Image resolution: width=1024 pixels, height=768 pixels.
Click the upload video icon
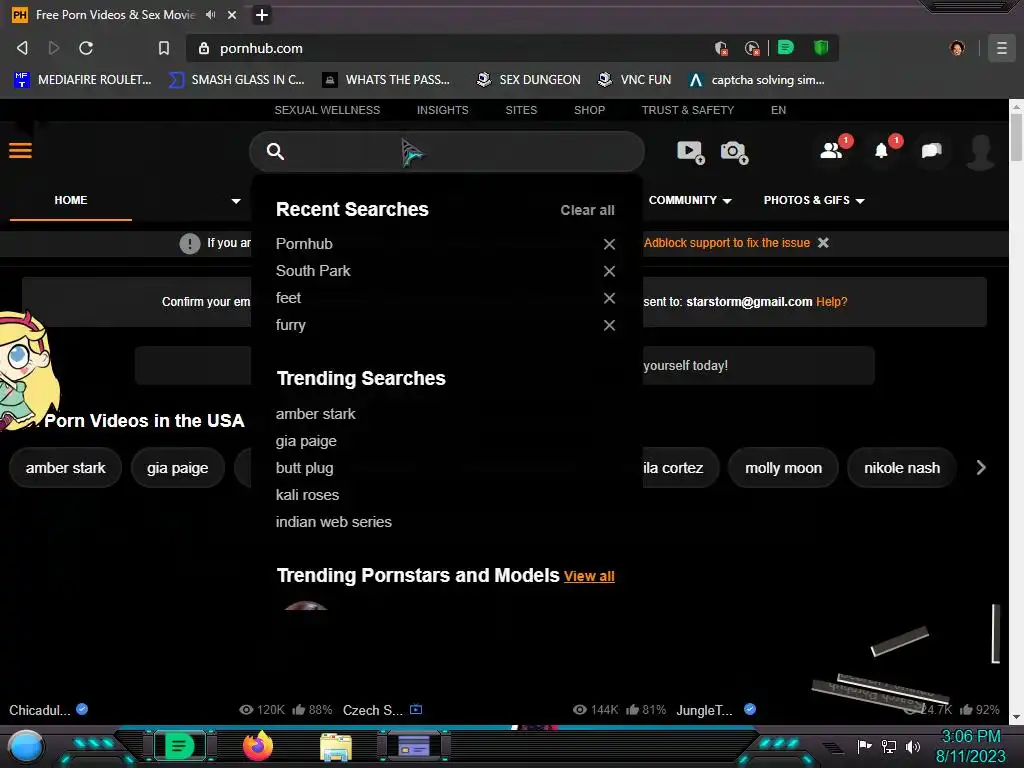pyautogui.click(x=690, y=152)
